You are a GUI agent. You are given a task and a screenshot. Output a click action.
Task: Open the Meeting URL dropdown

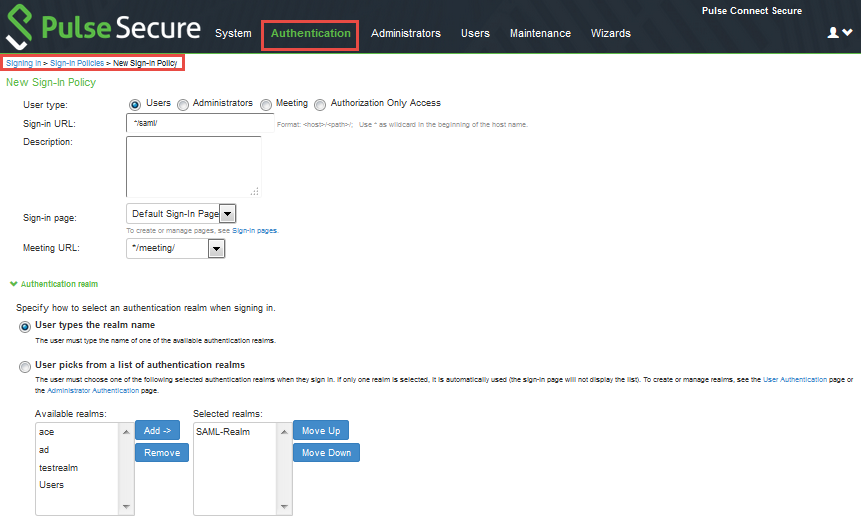pyautogui.click(x=176, y=248)
